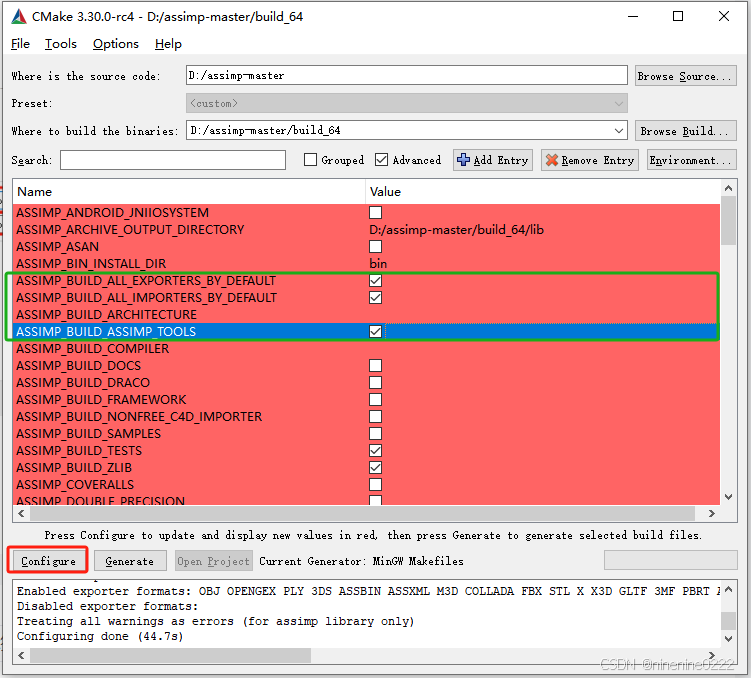The height and width of the screenshot is (678, 751).
Task: Click 'Disabled exporter formats:' log line
Action: pyautogui.click(x=107, y=606)
